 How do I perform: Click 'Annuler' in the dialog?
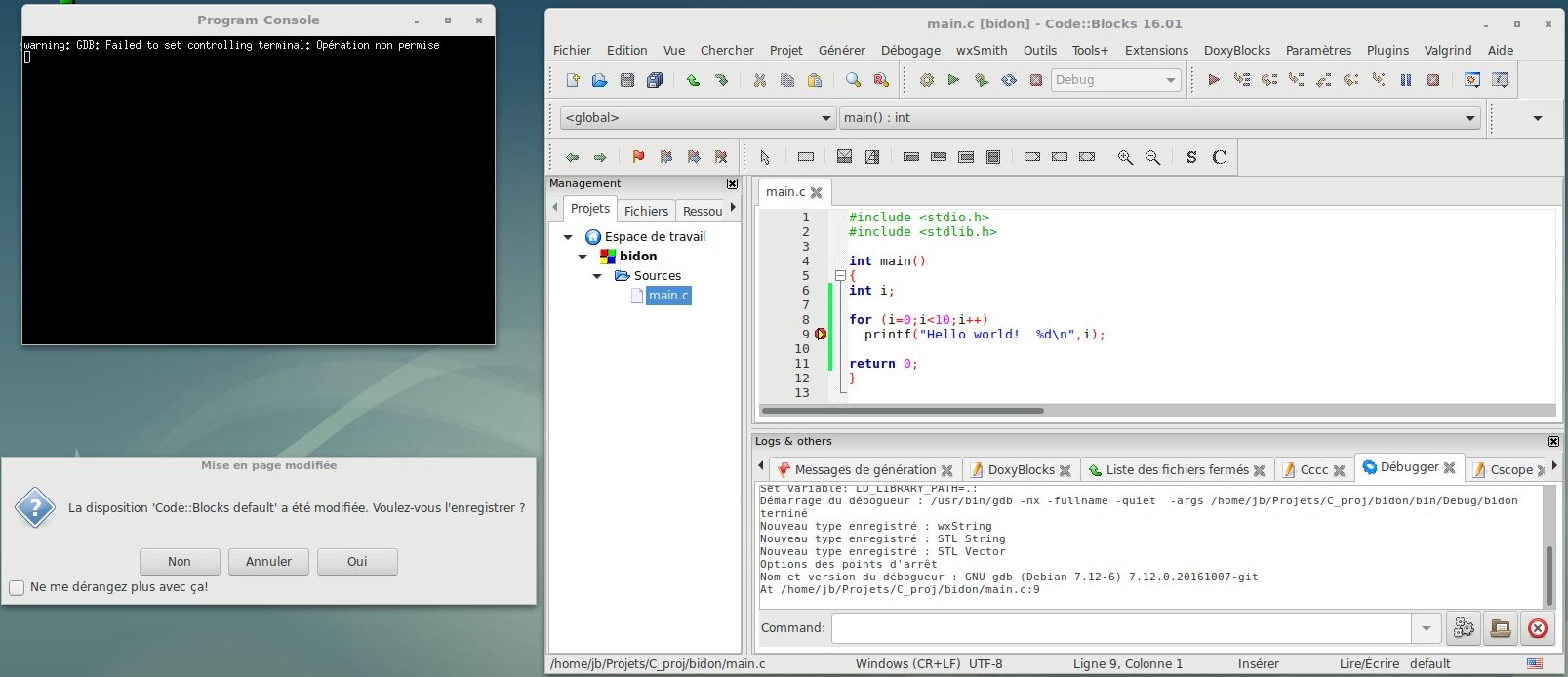point(268,562)
